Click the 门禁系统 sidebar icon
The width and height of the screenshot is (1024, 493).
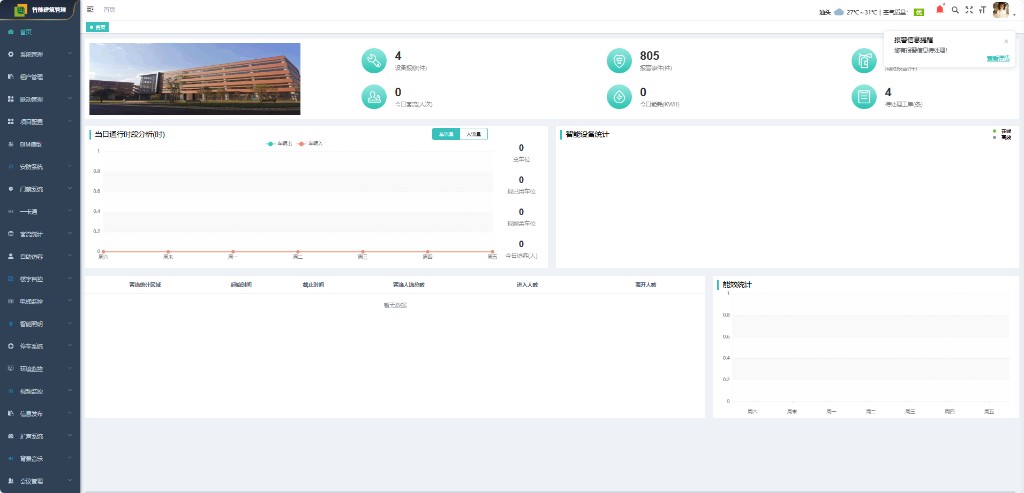point(10,189)
